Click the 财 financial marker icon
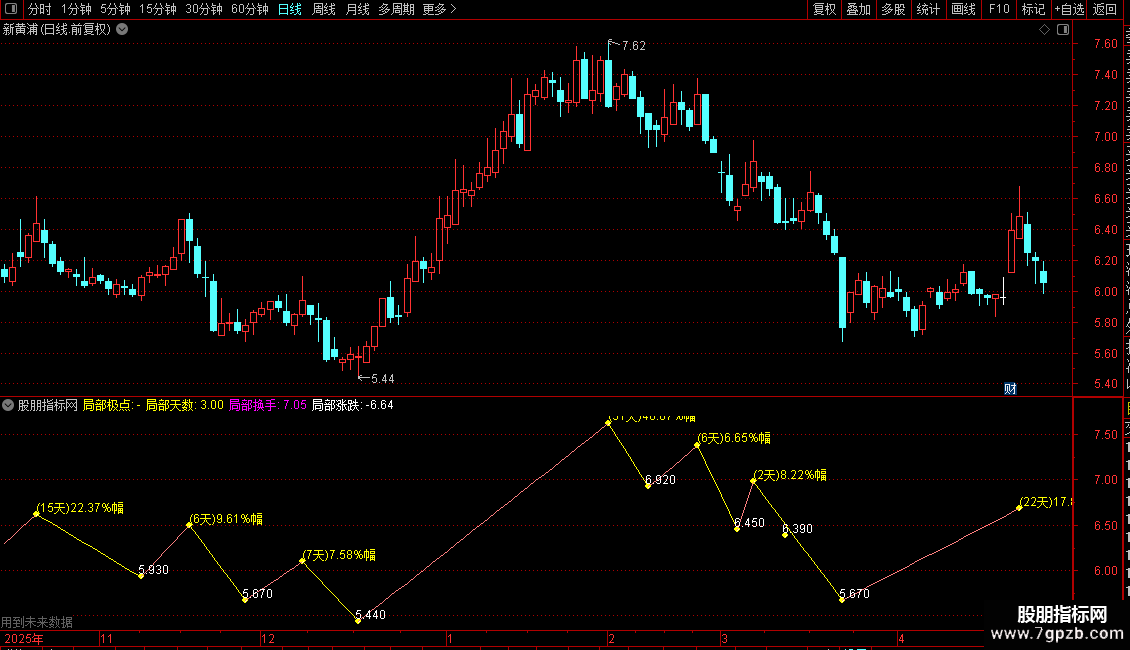Screen dimensions: 1130x650 pos(1010,388)
